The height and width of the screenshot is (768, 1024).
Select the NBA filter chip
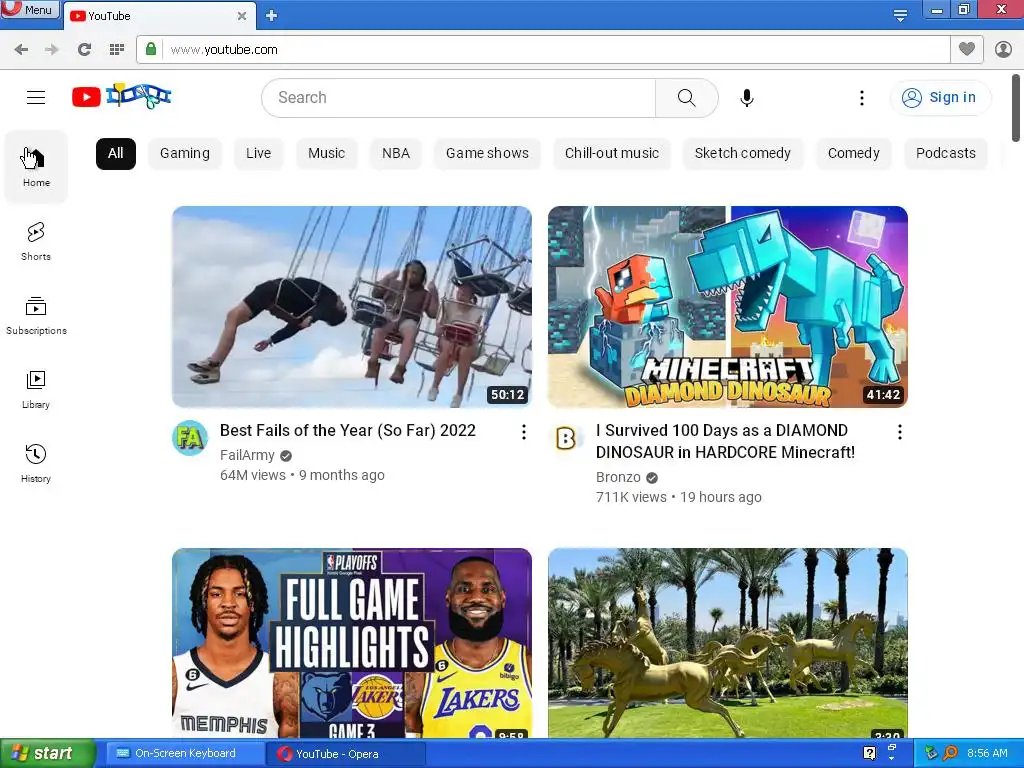coord(396,153)
